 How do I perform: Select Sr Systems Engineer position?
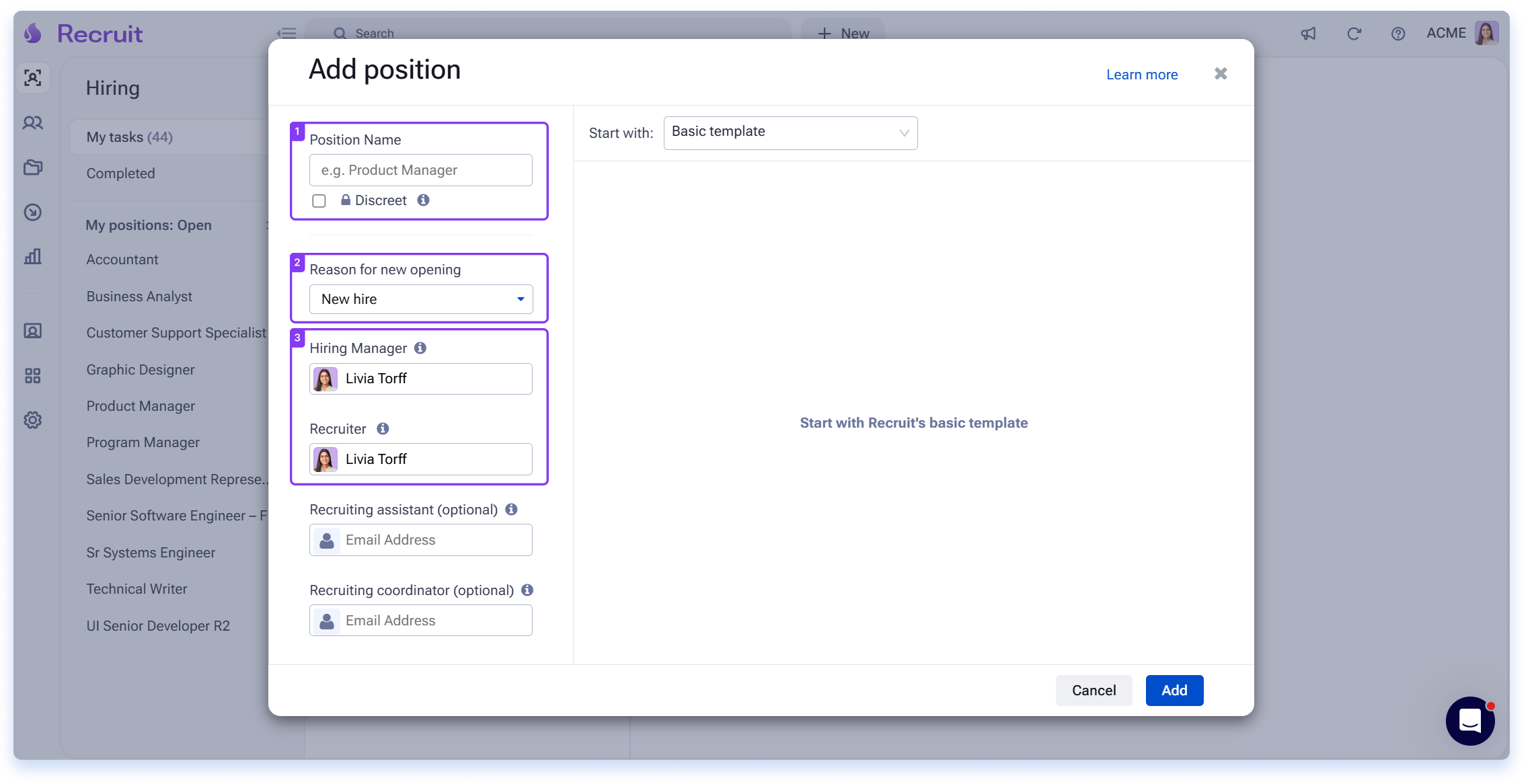151,553
